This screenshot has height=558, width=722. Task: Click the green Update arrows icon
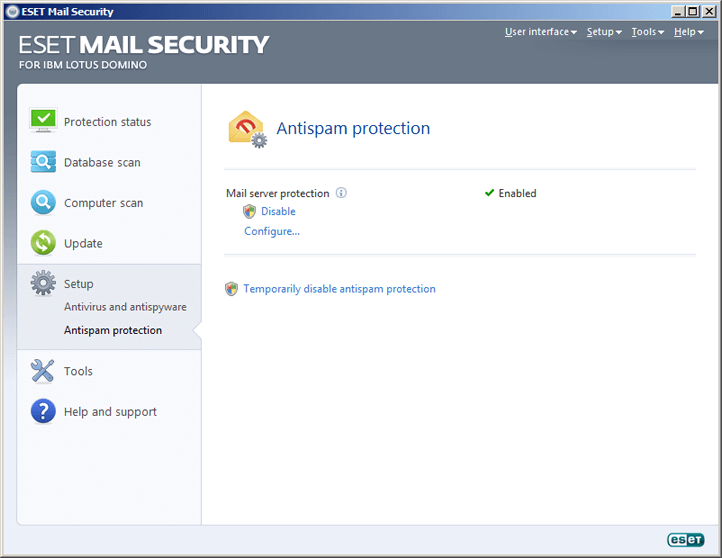tap(43, 243)
